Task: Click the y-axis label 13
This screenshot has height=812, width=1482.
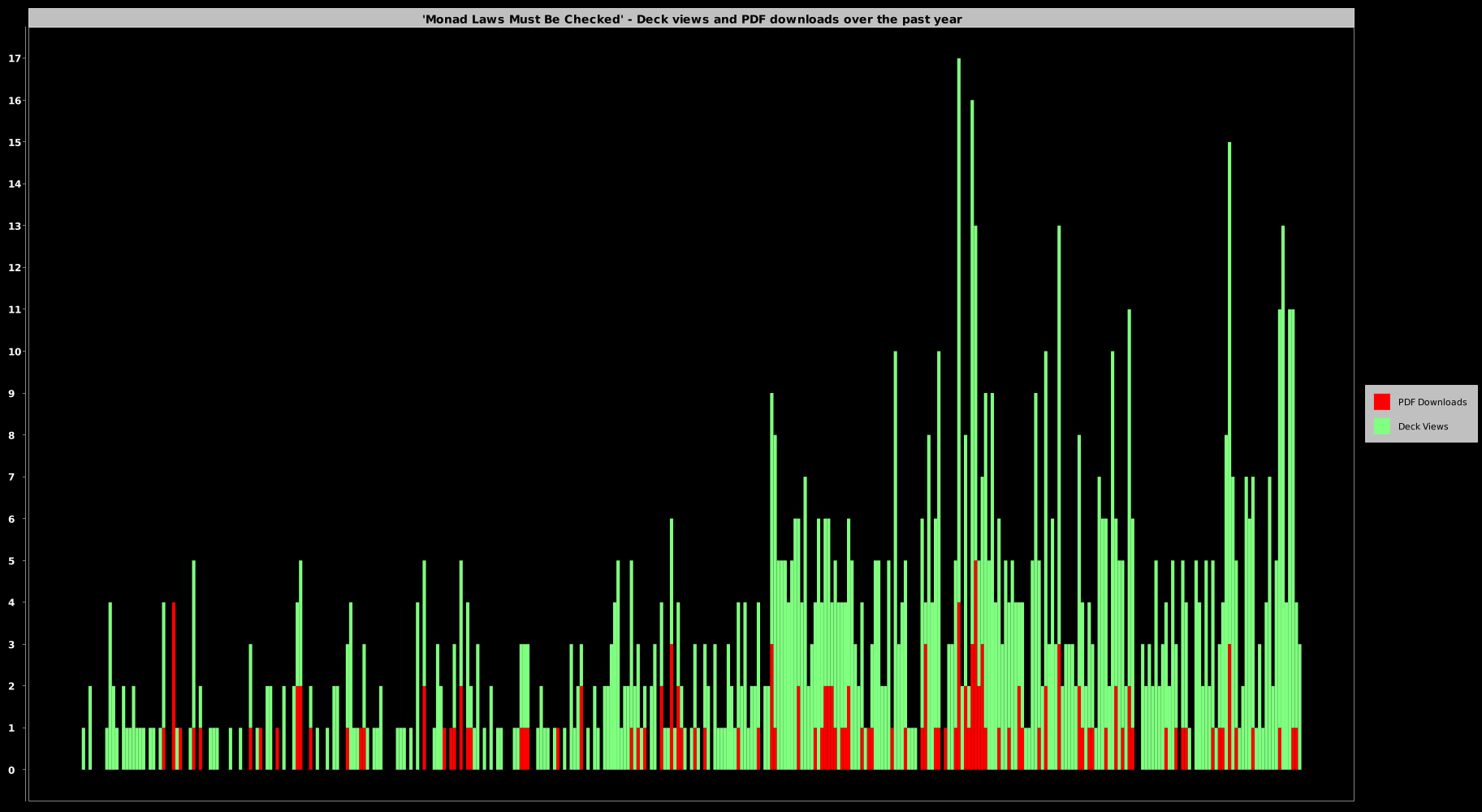Action: pos(15,226)
